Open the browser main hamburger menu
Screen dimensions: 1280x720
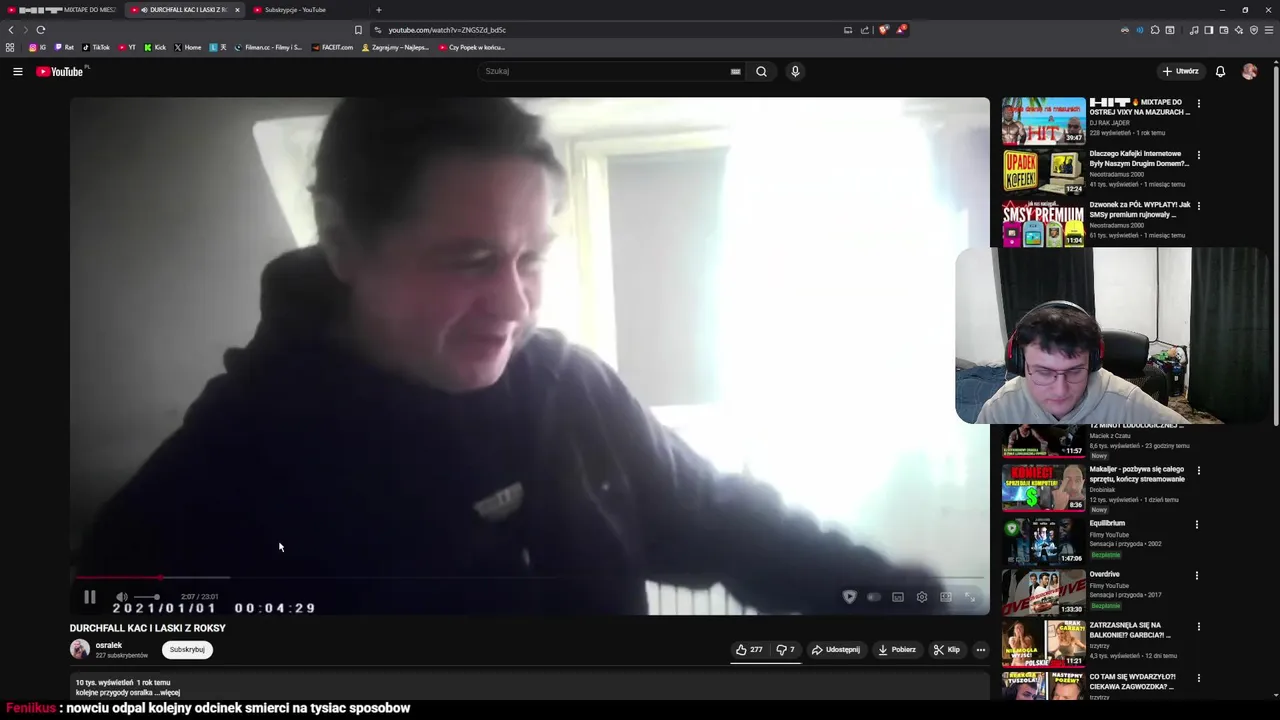point(1269,30)
